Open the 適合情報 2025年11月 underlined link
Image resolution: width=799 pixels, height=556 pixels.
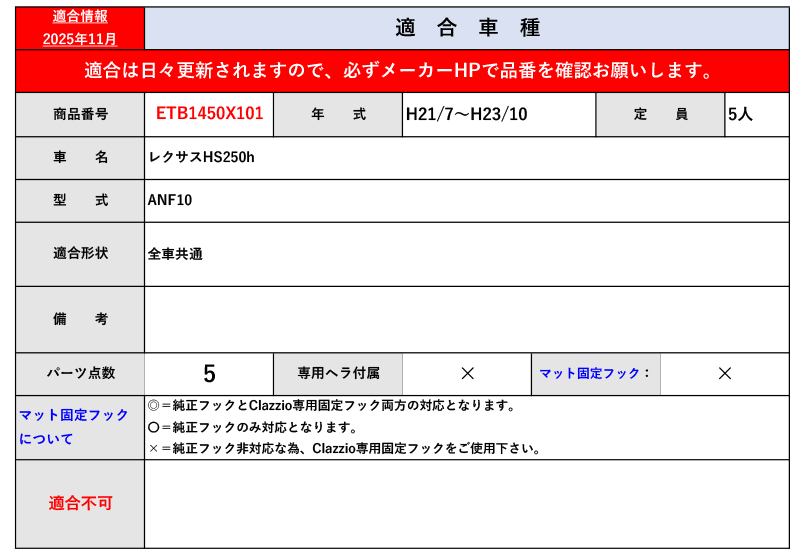click(80, 28)
